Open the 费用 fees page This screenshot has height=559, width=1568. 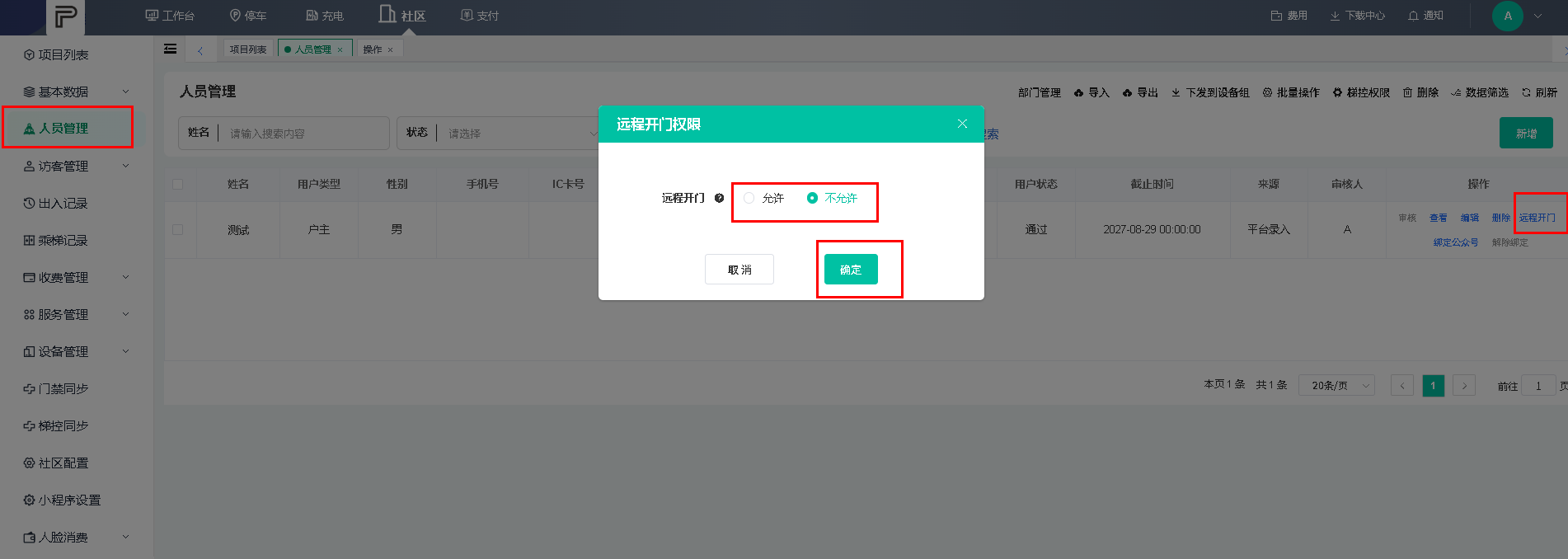point(1289,16)
